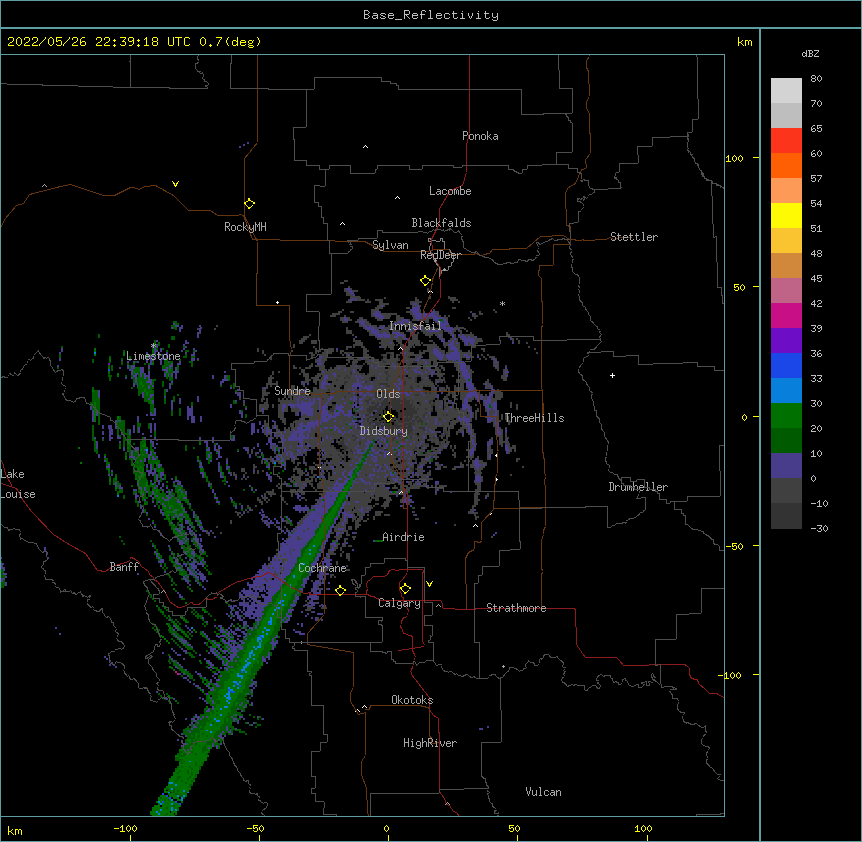862x842 pixels.
Task: Click the km label above the vertical axis
Action: click(x=744, y=42)
